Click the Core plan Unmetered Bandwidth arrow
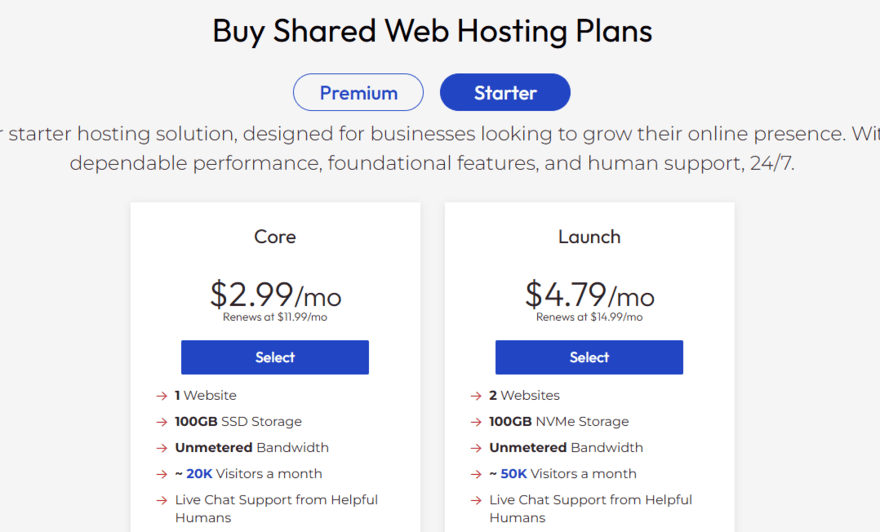The height and width of the screenshot is (532, 880). (x=162, y=448)
